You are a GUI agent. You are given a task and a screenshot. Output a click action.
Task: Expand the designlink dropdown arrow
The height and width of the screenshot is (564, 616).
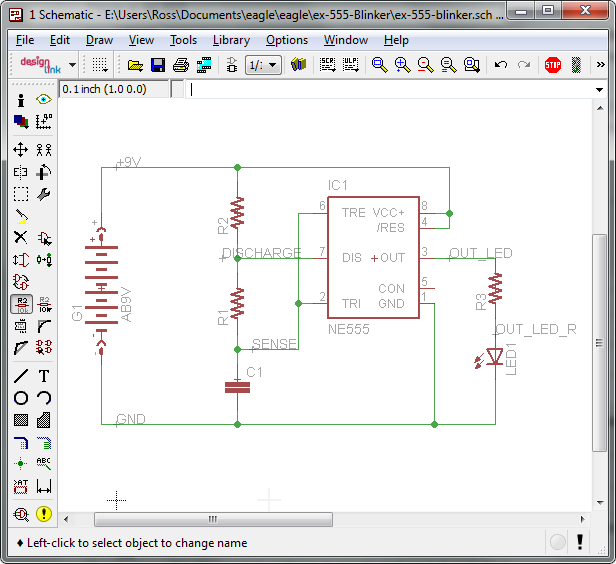72,65
